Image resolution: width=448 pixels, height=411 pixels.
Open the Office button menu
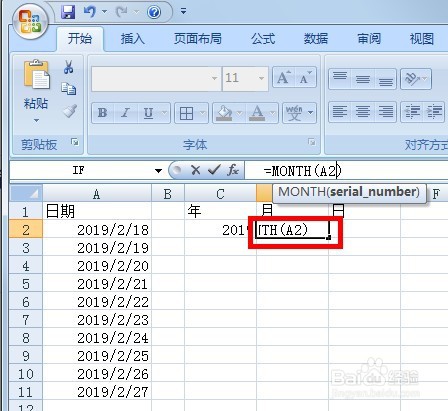[x=31, y=22]
